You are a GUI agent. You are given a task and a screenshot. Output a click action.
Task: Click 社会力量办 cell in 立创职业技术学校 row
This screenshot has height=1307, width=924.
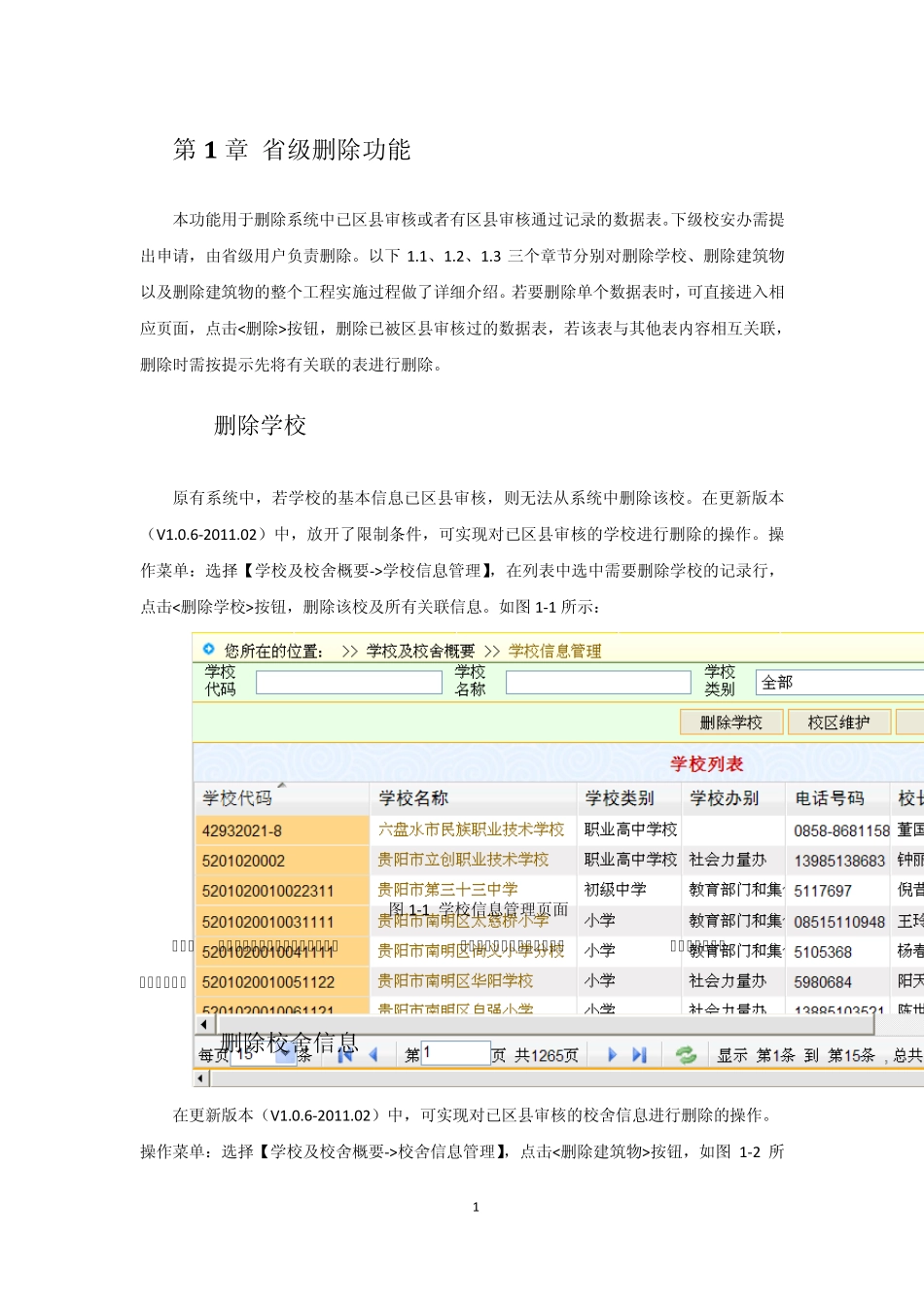pyautogui.click(x=729, y=860)
